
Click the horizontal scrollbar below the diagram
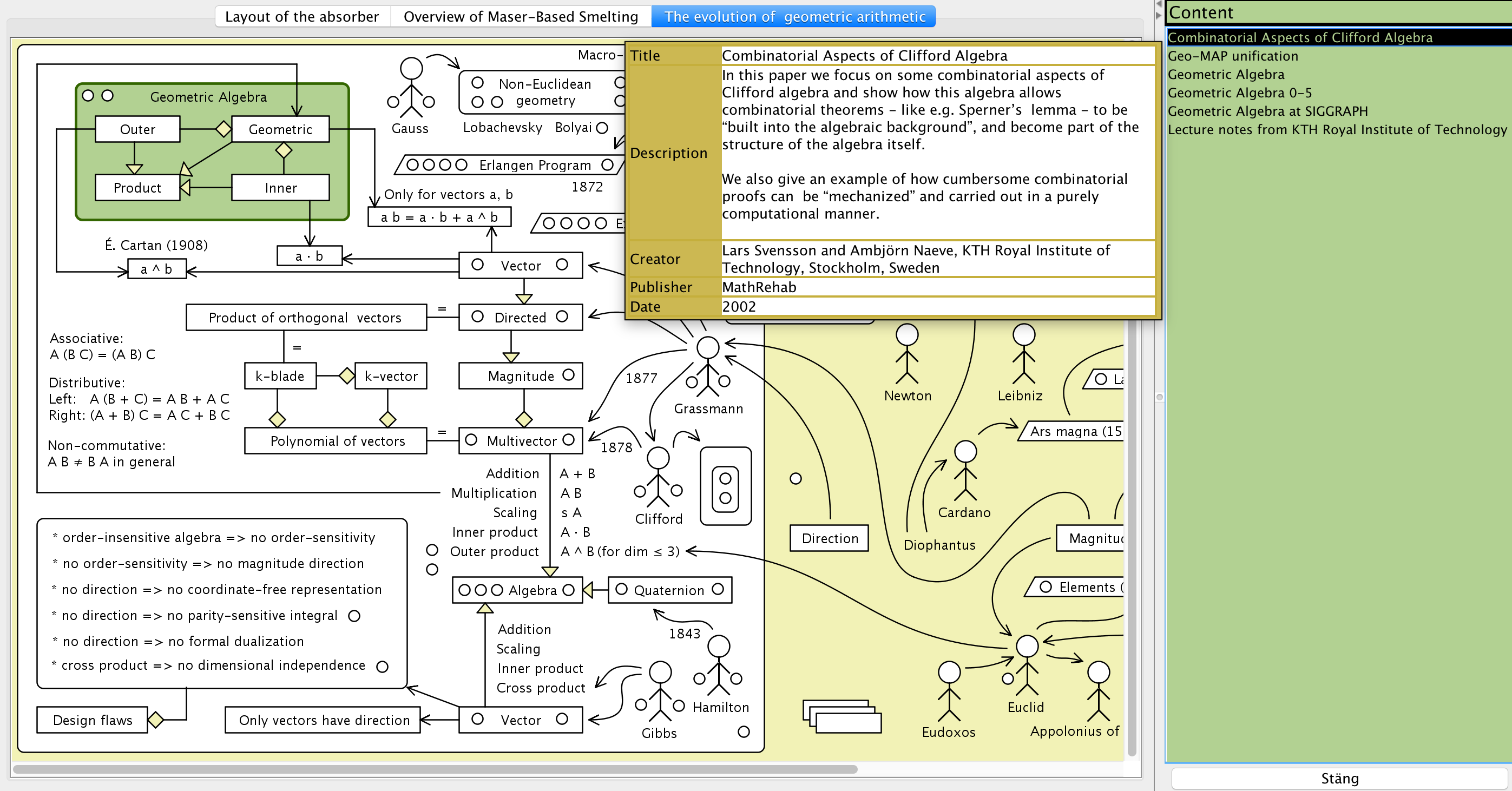point(435,769)
